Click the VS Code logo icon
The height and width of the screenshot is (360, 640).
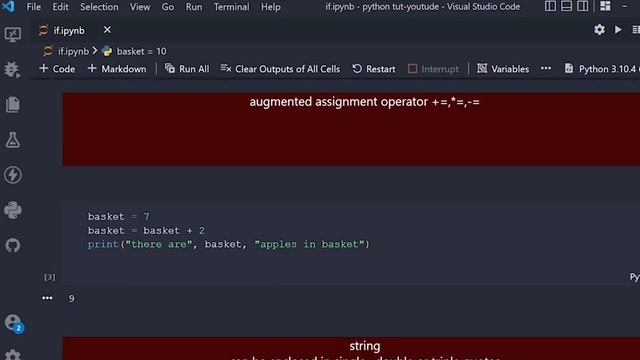8,7
